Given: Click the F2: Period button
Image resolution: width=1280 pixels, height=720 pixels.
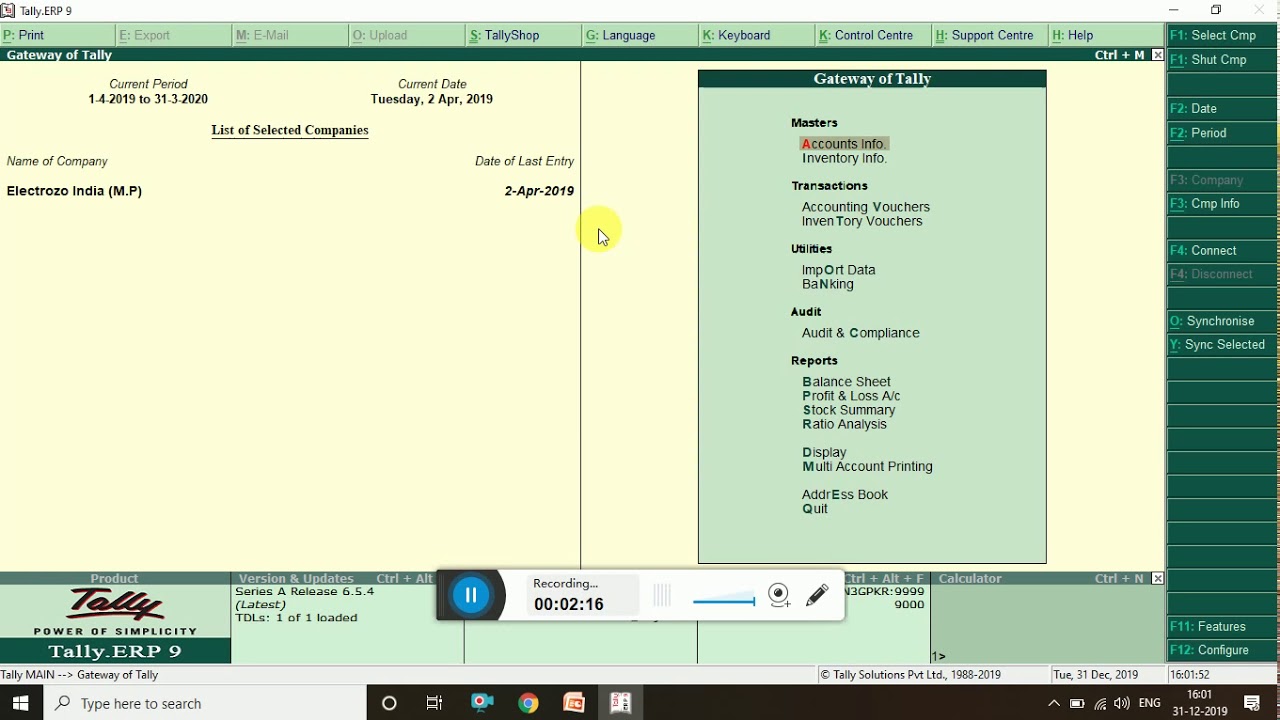Looking at the screenshot, I should point(1222,133).
